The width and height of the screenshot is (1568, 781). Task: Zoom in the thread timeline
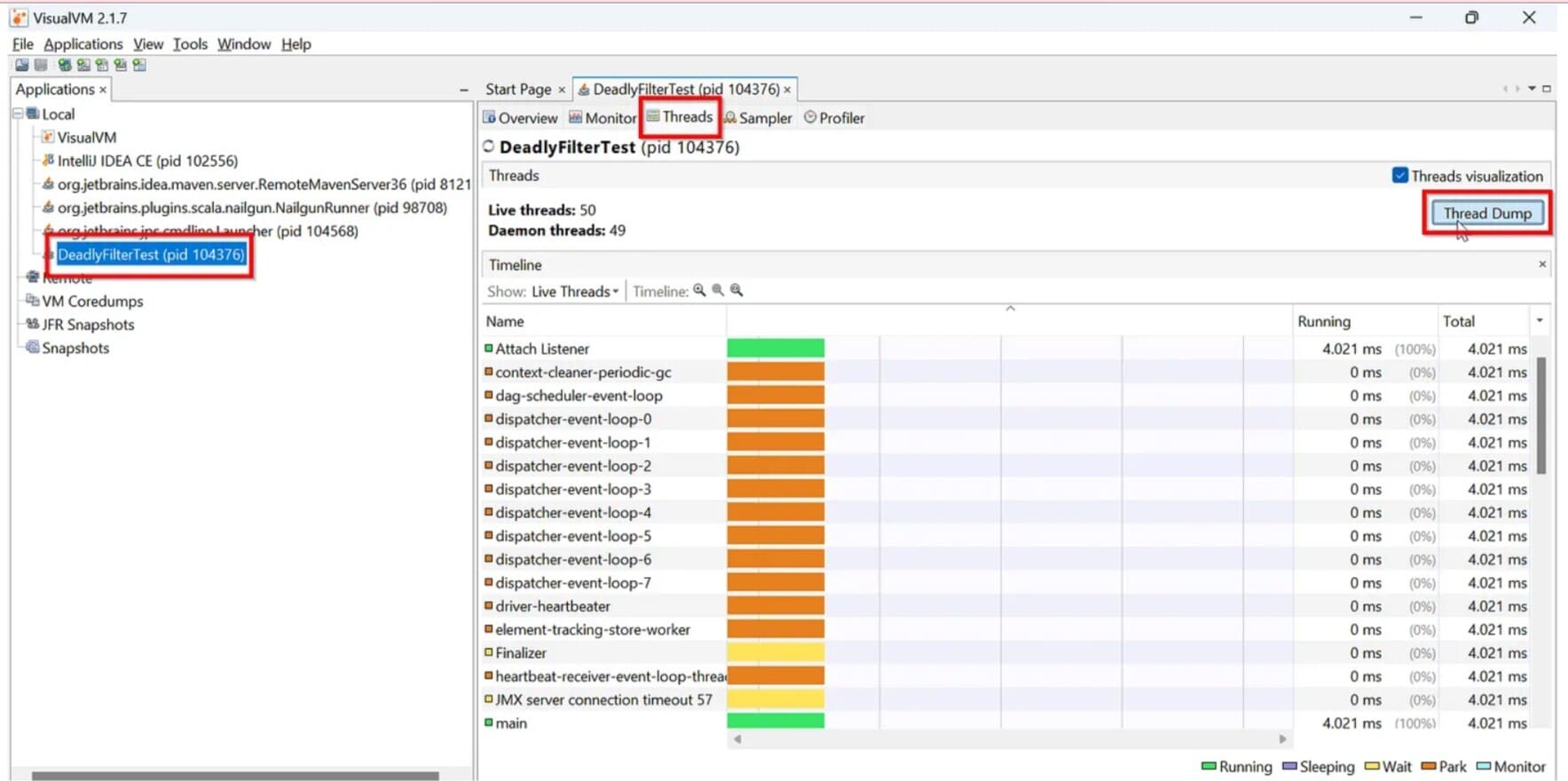699,290
